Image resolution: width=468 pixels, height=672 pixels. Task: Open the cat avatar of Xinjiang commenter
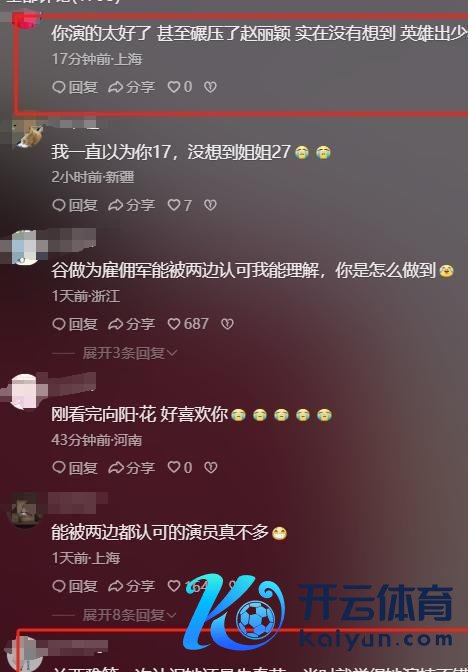click(28, 135)
